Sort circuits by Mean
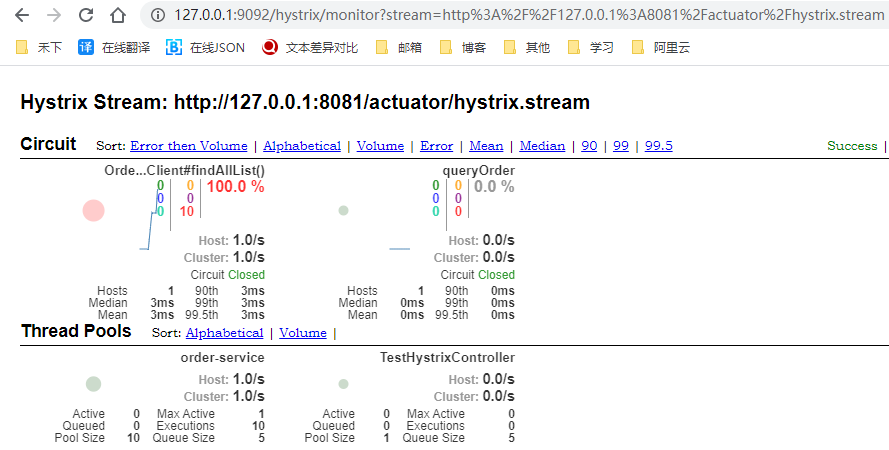Viewport: 889px width, 450px height. click(x=486, y=146)
